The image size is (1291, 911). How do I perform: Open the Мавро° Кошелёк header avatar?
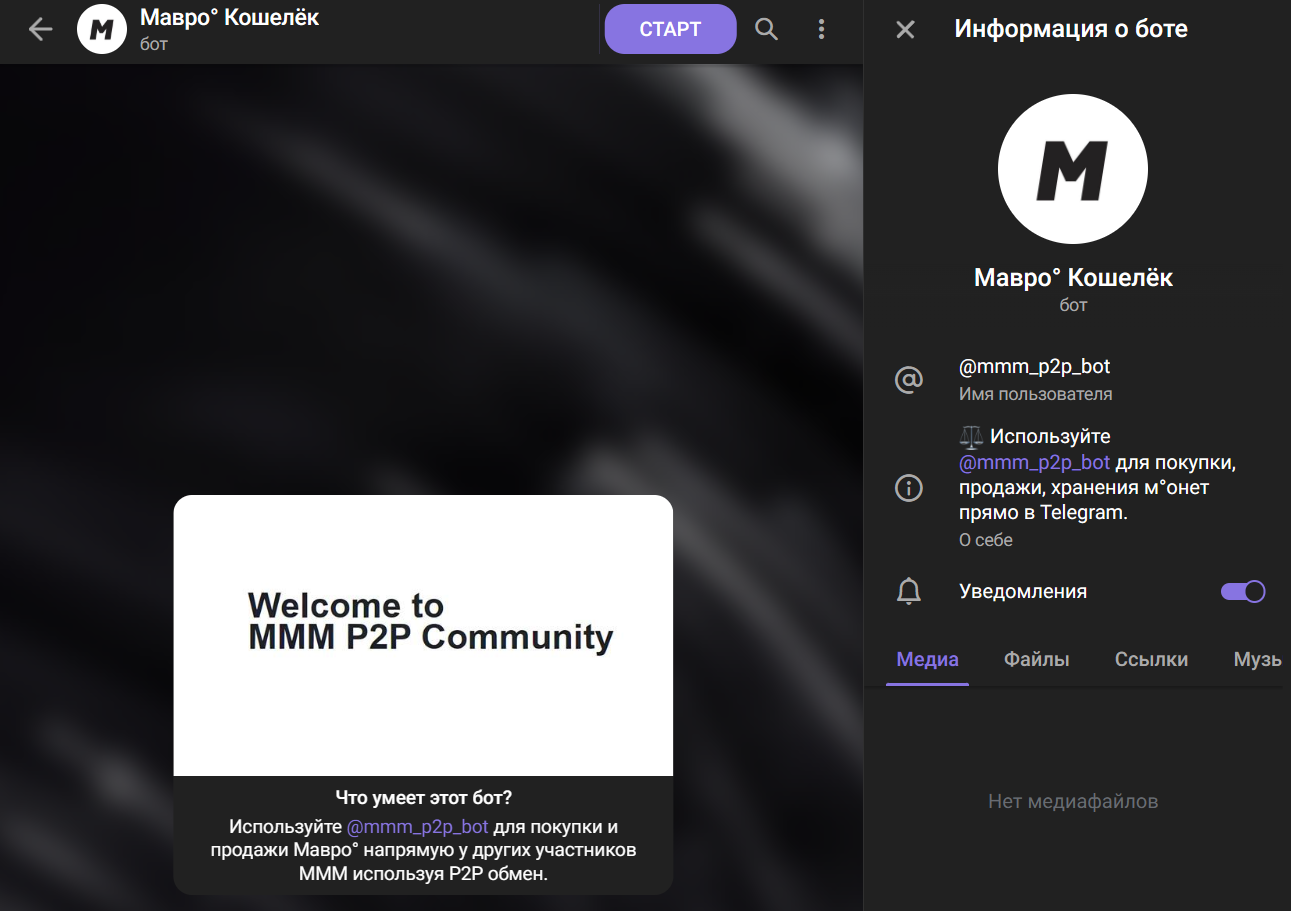coord(102,30)
